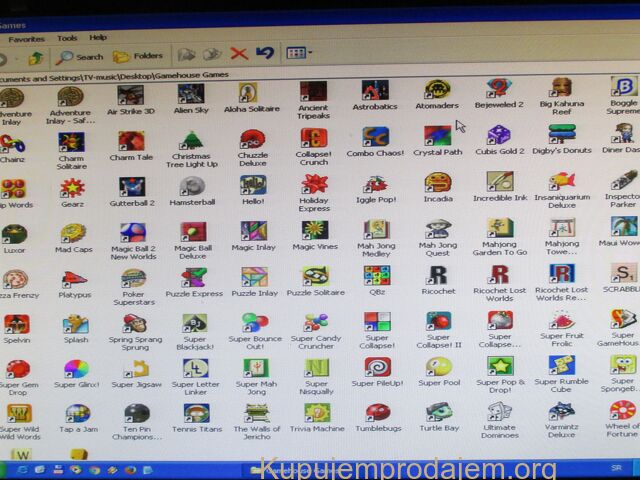Select the Platypus game icon
This screenshot has height=480, width=640.
(74, 279)
